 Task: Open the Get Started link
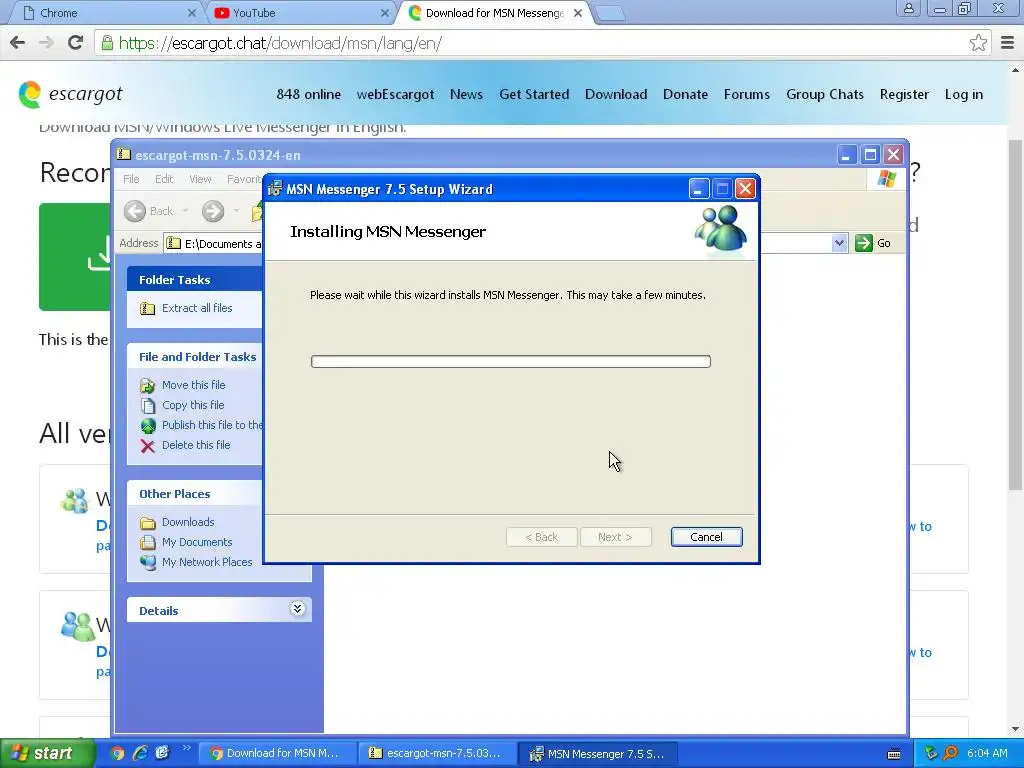[534, 95]
